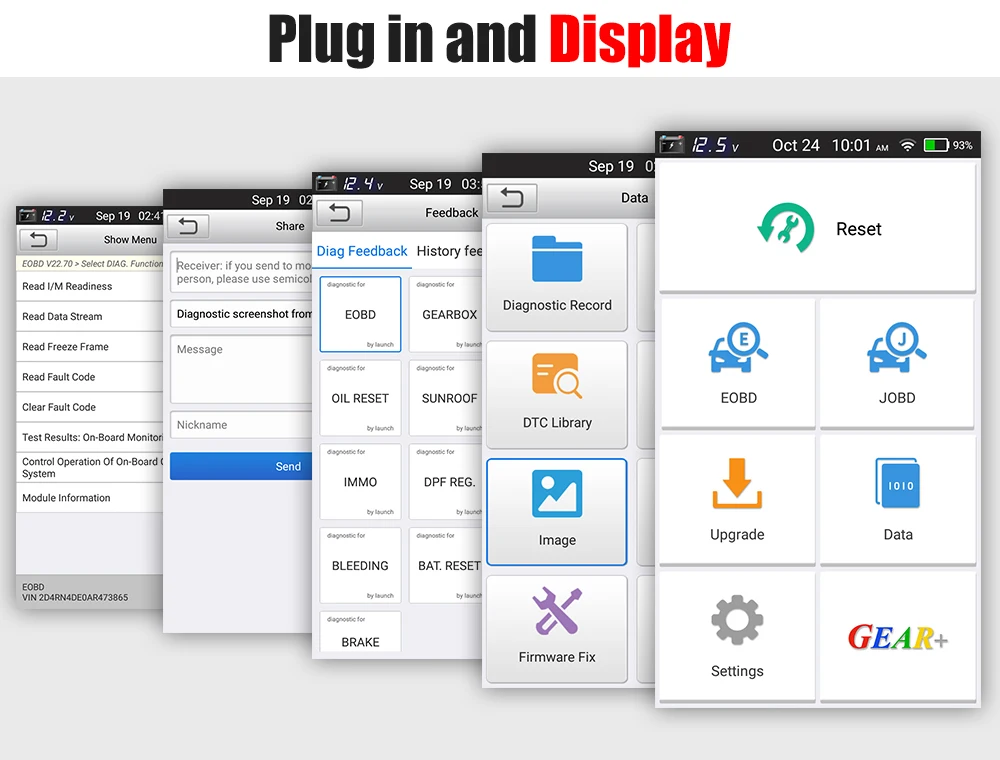The image size is (1000, 760).
Task: Focus the Diagnostic screenshot subject field
Action: (241, 314)
